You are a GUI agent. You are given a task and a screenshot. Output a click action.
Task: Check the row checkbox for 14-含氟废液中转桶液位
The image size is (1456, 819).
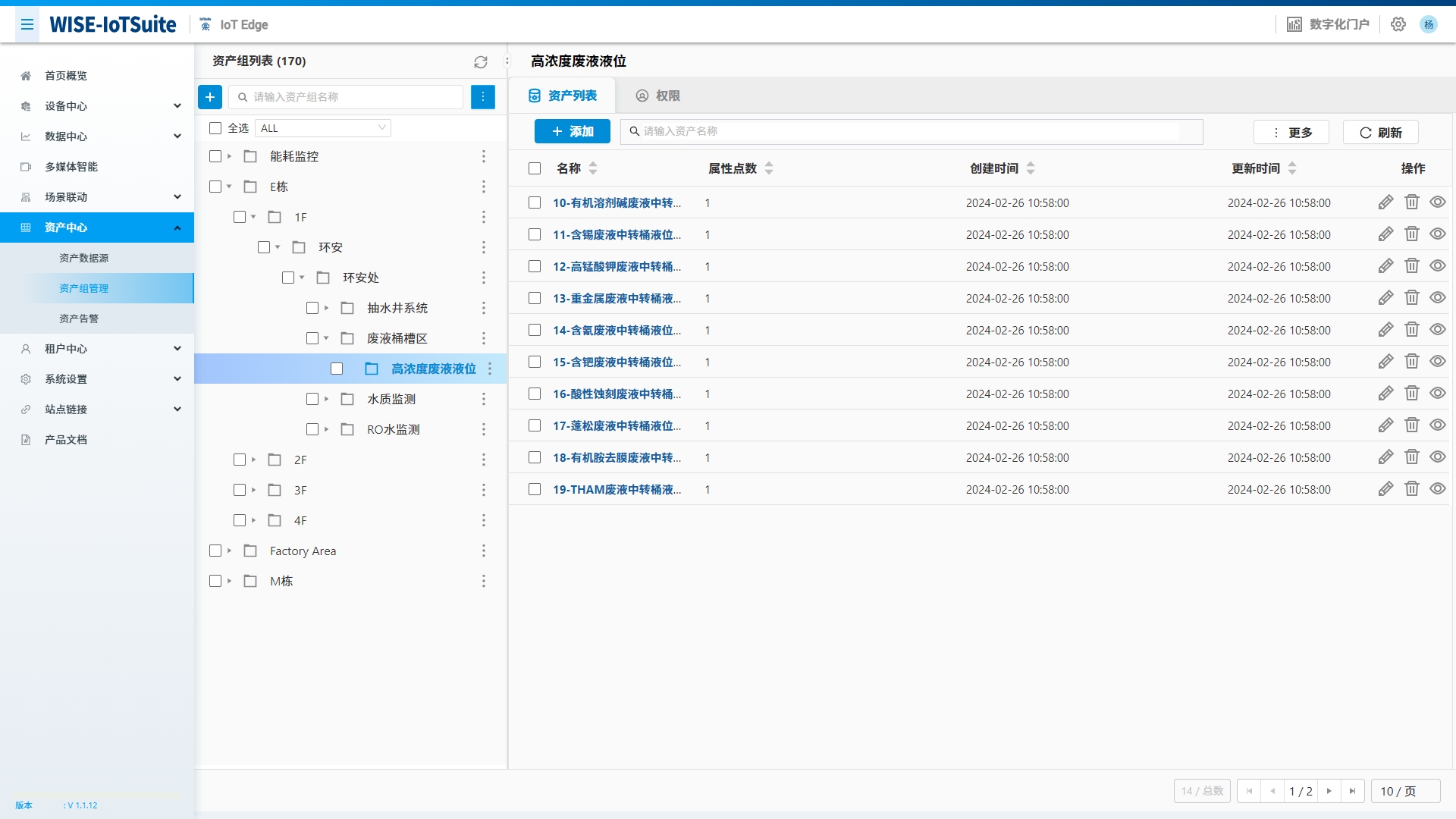pos(535,330)
